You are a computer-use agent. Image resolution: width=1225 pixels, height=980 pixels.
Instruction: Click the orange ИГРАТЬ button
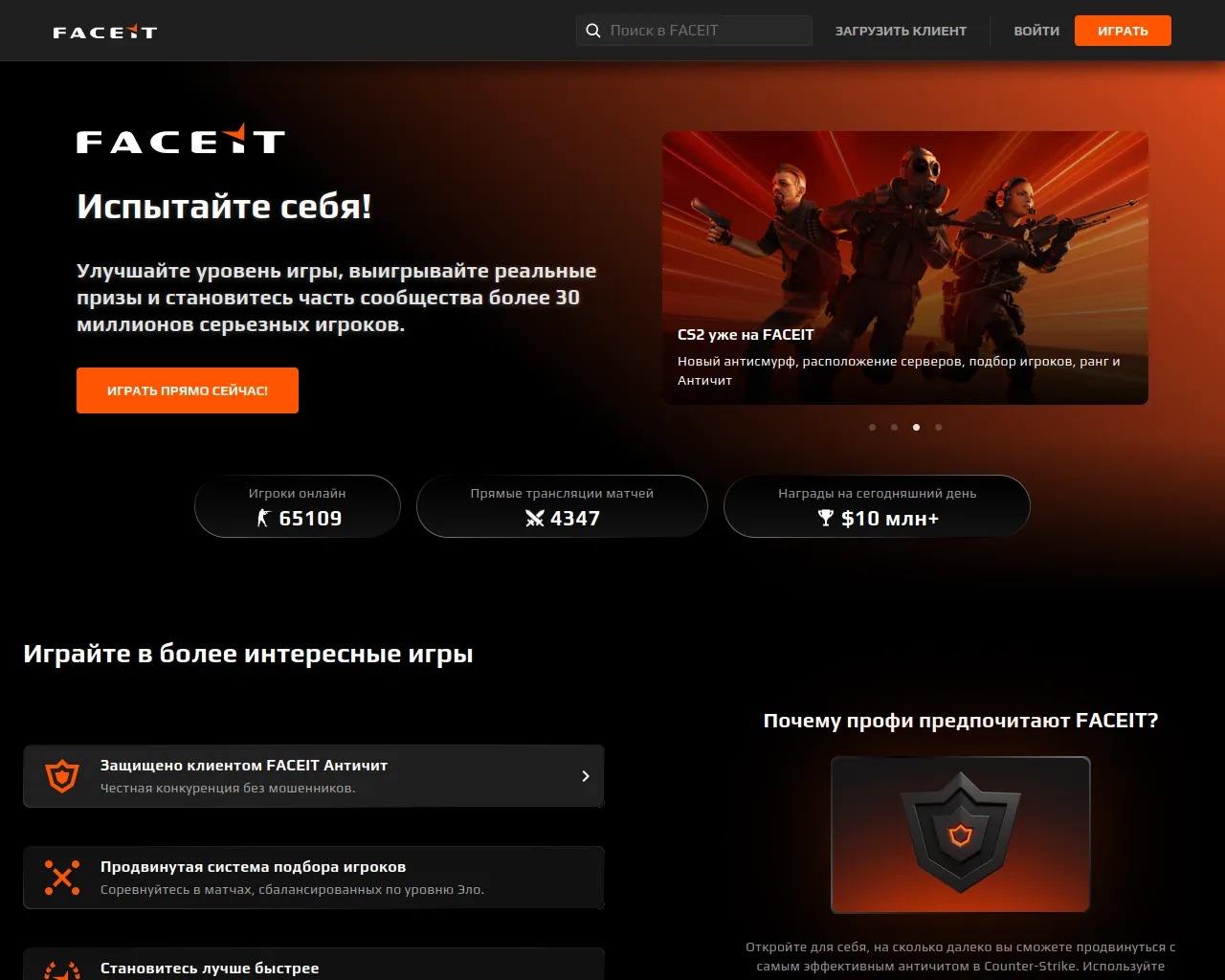click(x=1123, y=31)
